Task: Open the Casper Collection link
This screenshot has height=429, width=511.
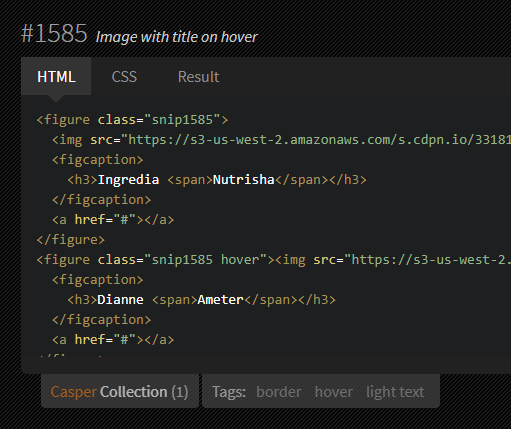Action: pyautogui.click(x=119, y=392)
